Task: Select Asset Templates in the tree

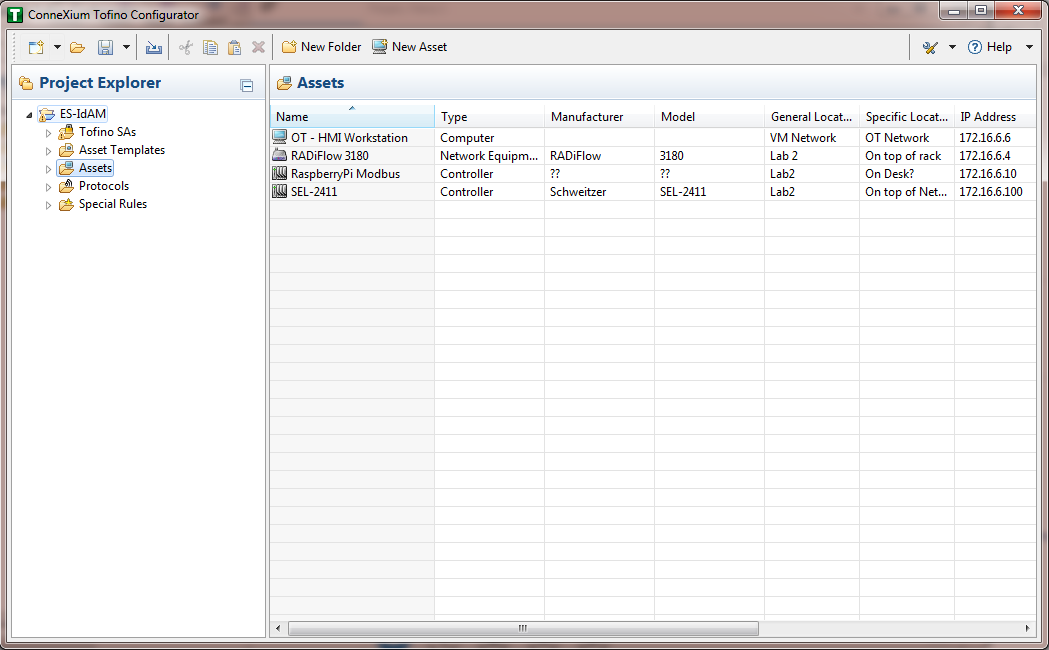Action: coord(122,150)
